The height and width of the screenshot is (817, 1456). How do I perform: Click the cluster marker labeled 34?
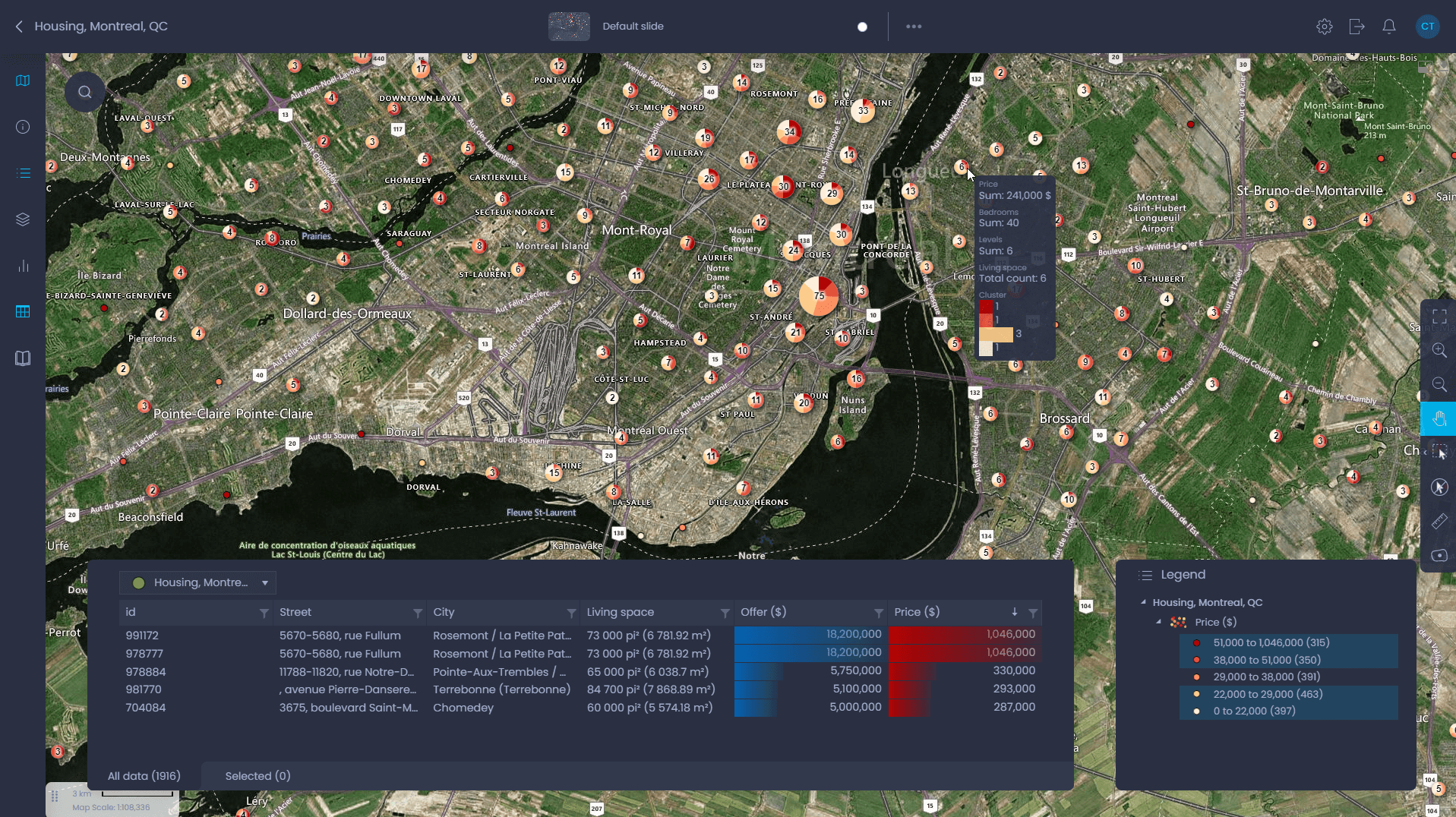pyautogui.click(x=790, y=131)
